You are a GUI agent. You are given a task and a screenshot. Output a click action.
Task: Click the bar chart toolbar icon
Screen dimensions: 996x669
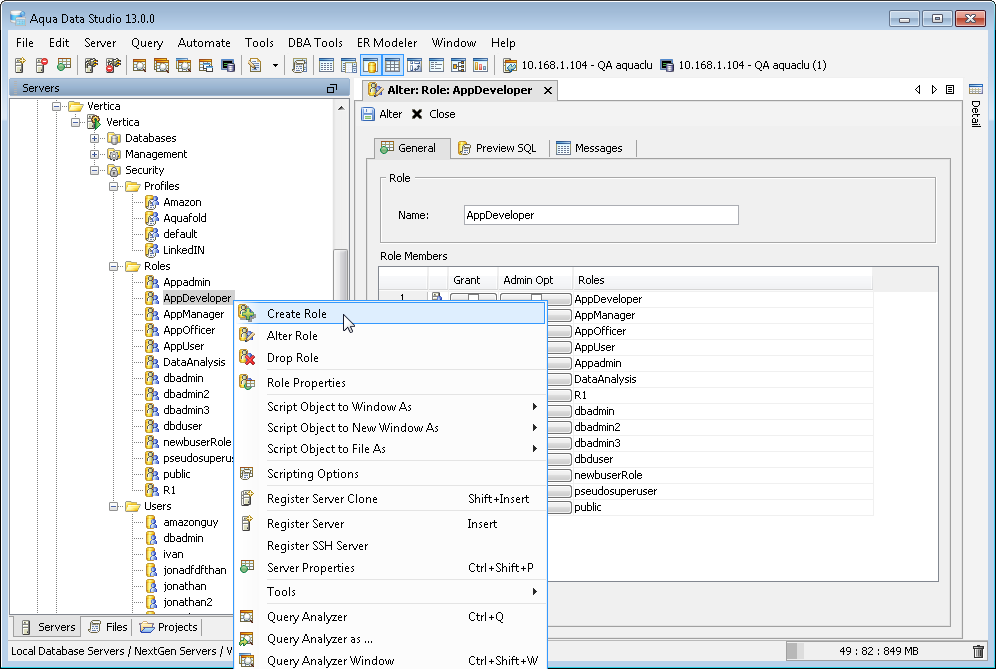[x=480, y=65]
